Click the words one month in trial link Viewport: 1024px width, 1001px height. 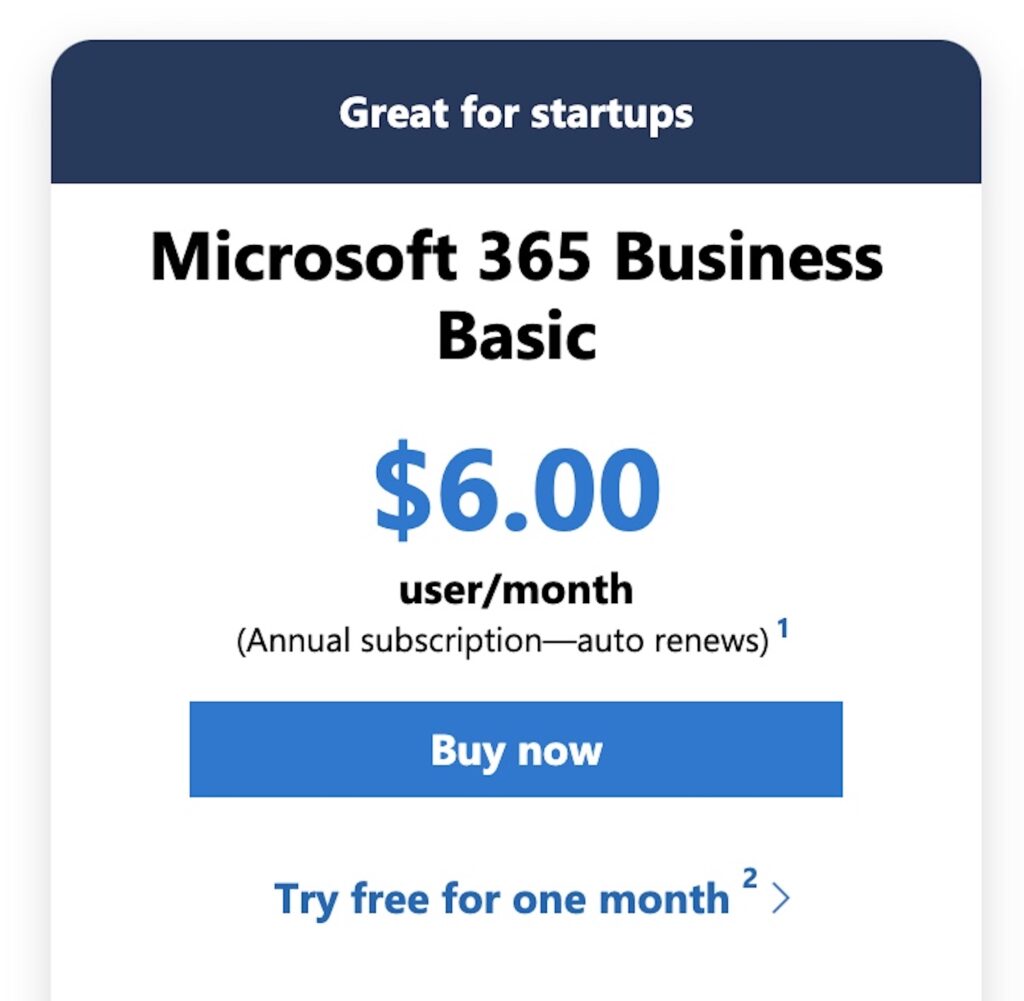(x=620, y=898)
